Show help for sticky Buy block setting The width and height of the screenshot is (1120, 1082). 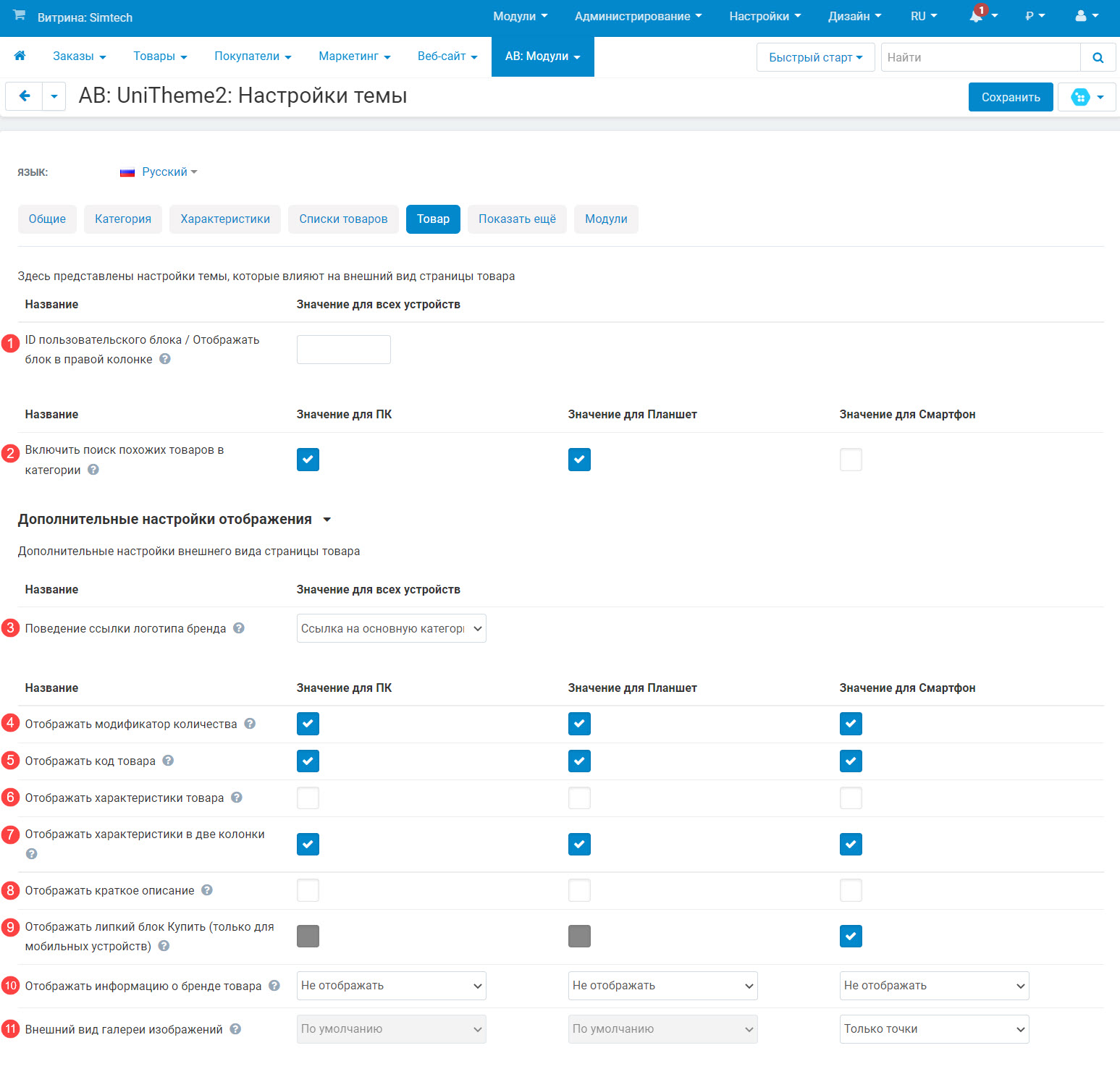tap(164, 946)
